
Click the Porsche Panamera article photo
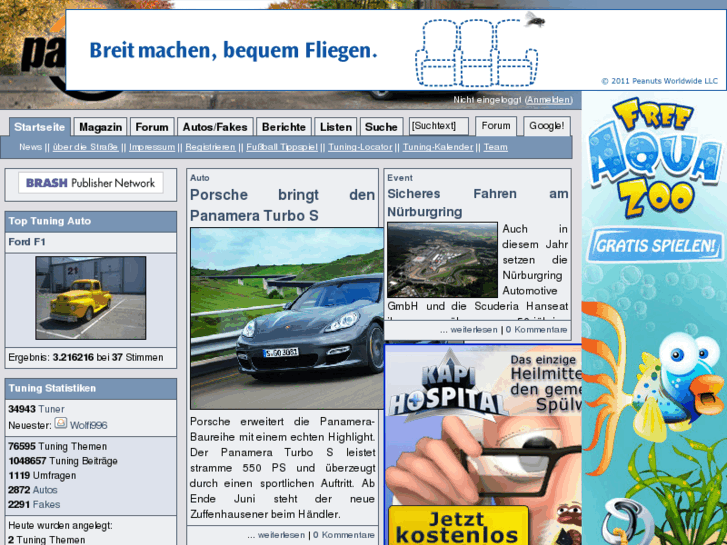tap(287, 318)
